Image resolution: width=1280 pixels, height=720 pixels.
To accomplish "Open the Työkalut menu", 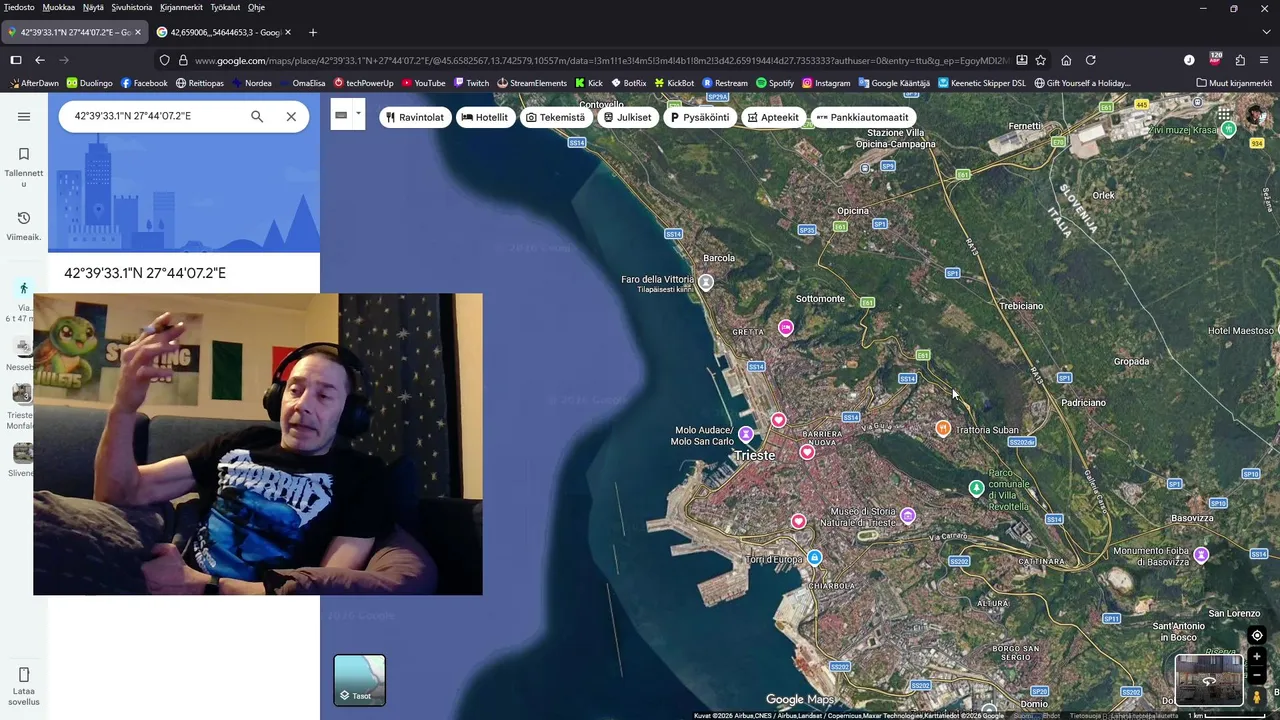I will pos(225,7).
